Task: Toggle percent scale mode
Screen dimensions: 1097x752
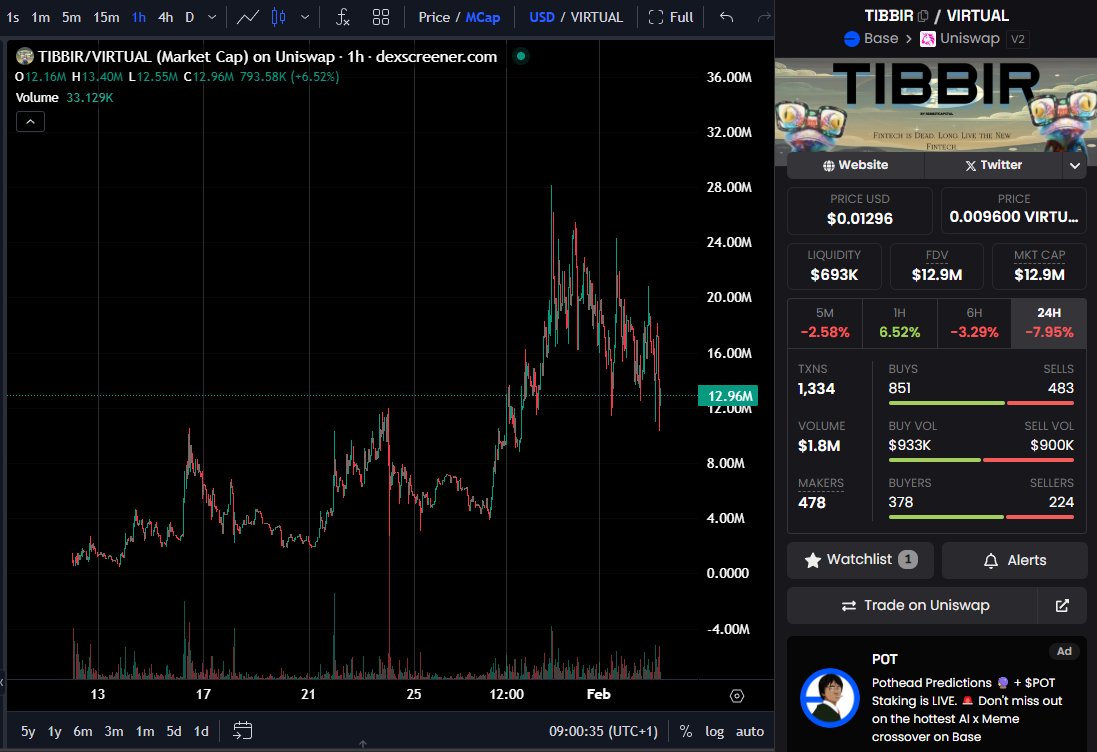Action: [686, 732]
